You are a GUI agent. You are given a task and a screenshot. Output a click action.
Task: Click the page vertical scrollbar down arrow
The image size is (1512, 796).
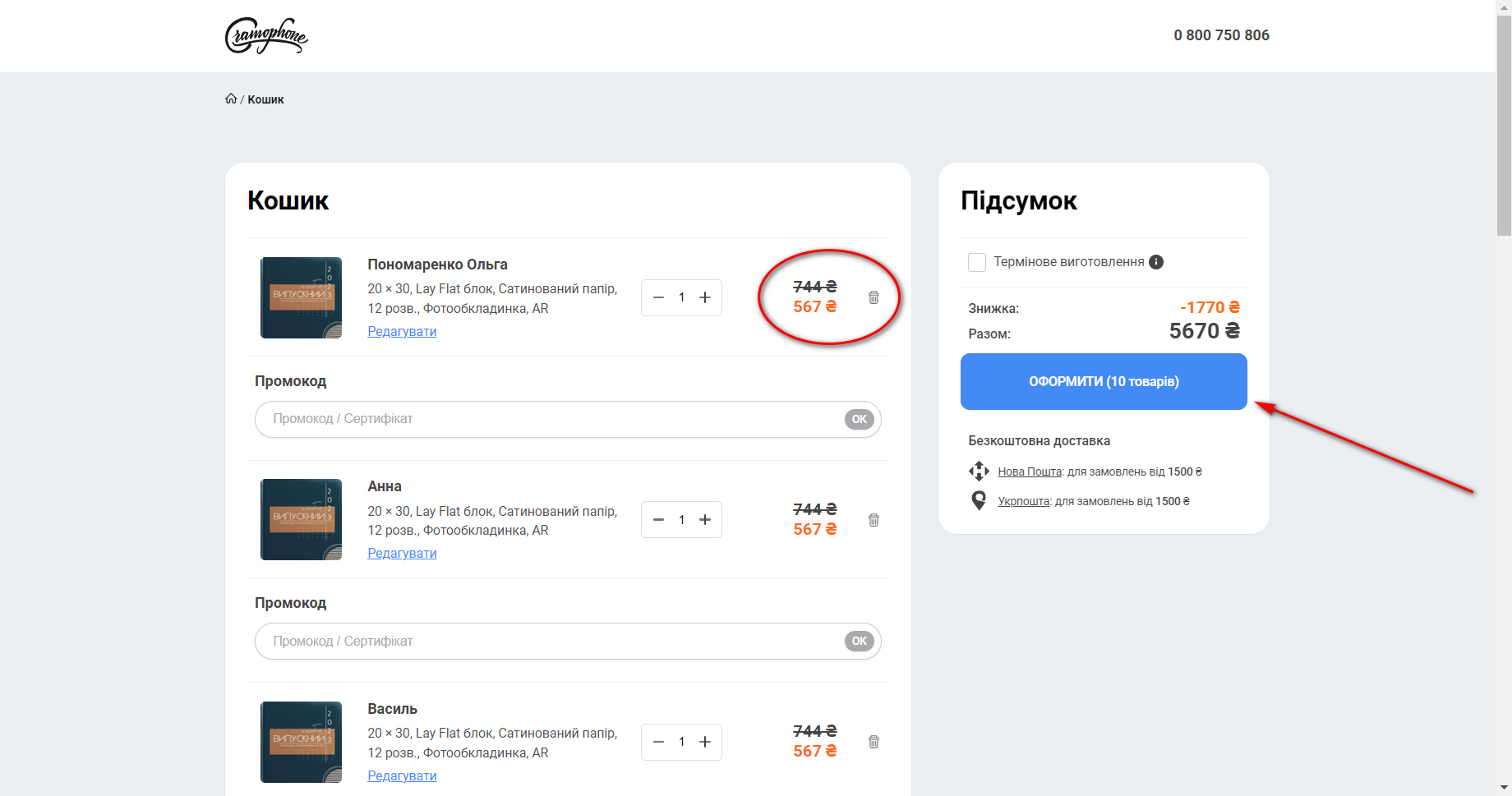pyautogui.click(x=1504, y=788)
